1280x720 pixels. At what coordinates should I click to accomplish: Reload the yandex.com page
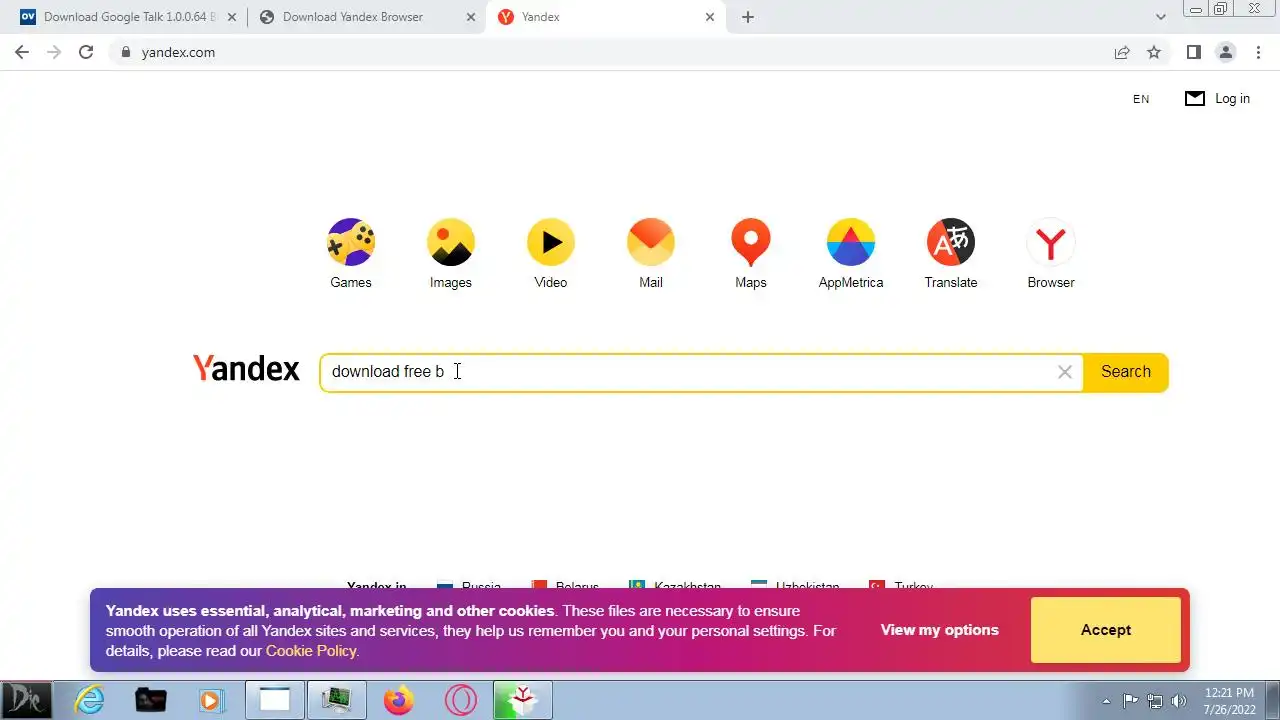(86, 52)
